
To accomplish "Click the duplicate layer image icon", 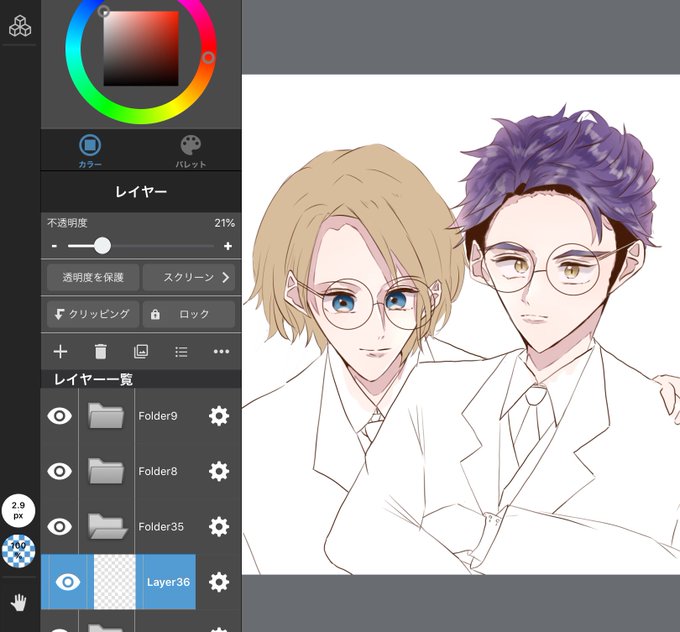I will [141, 351].
